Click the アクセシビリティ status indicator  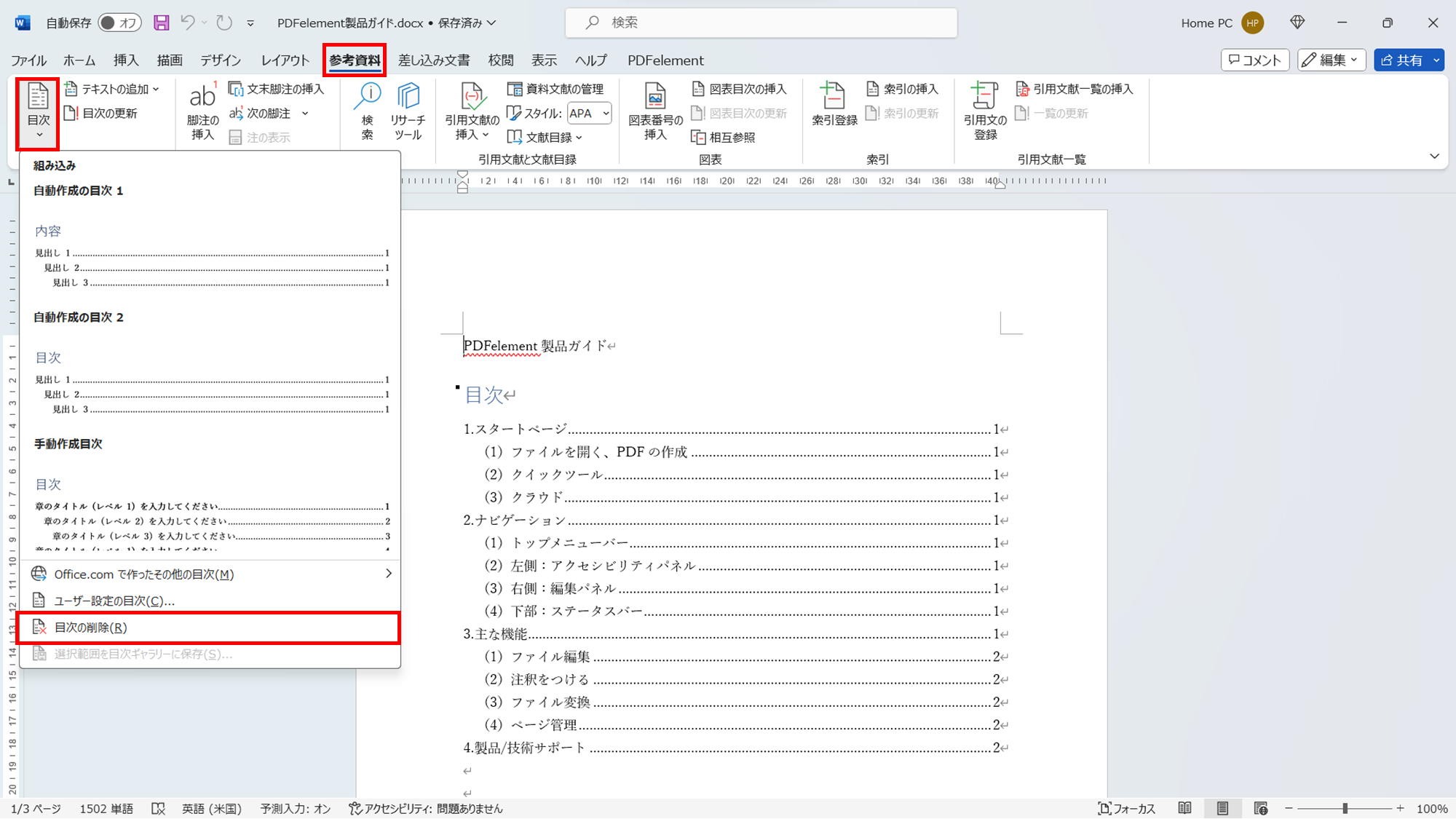(426, 808)
